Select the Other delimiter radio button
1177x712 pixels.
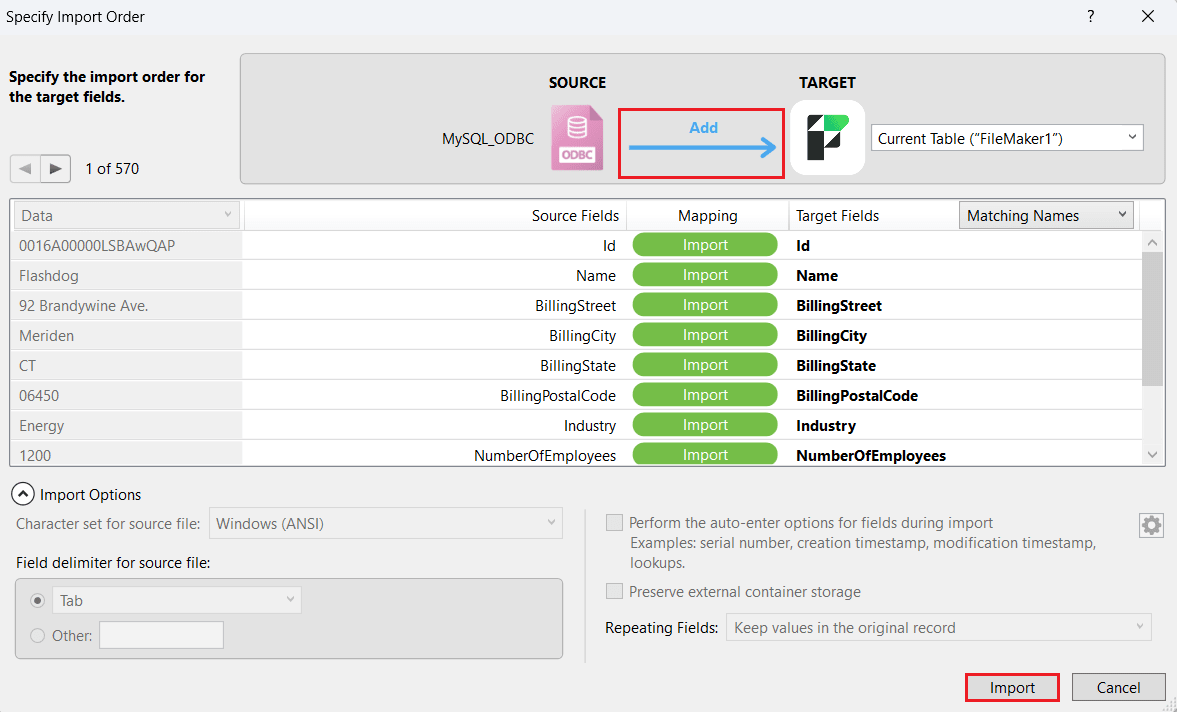coord(38,635)
